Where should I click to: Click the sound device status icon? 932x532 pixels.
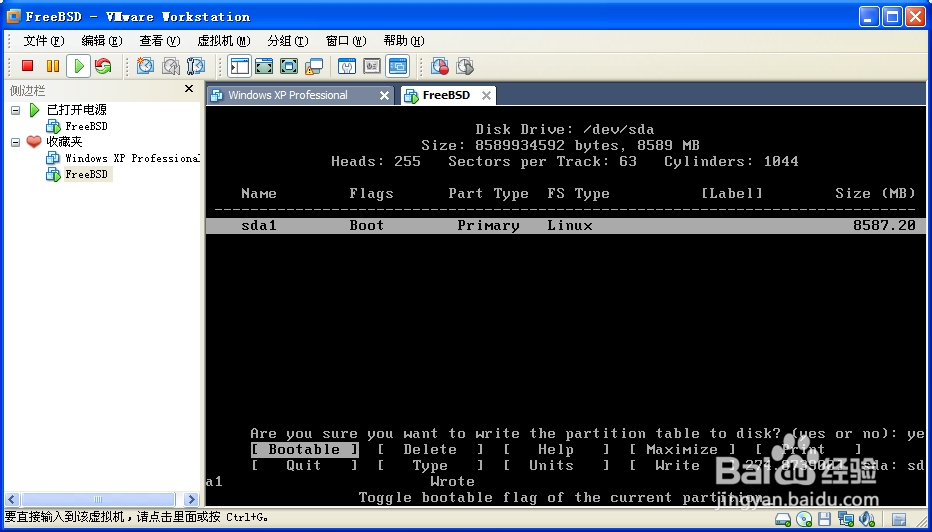866,519
